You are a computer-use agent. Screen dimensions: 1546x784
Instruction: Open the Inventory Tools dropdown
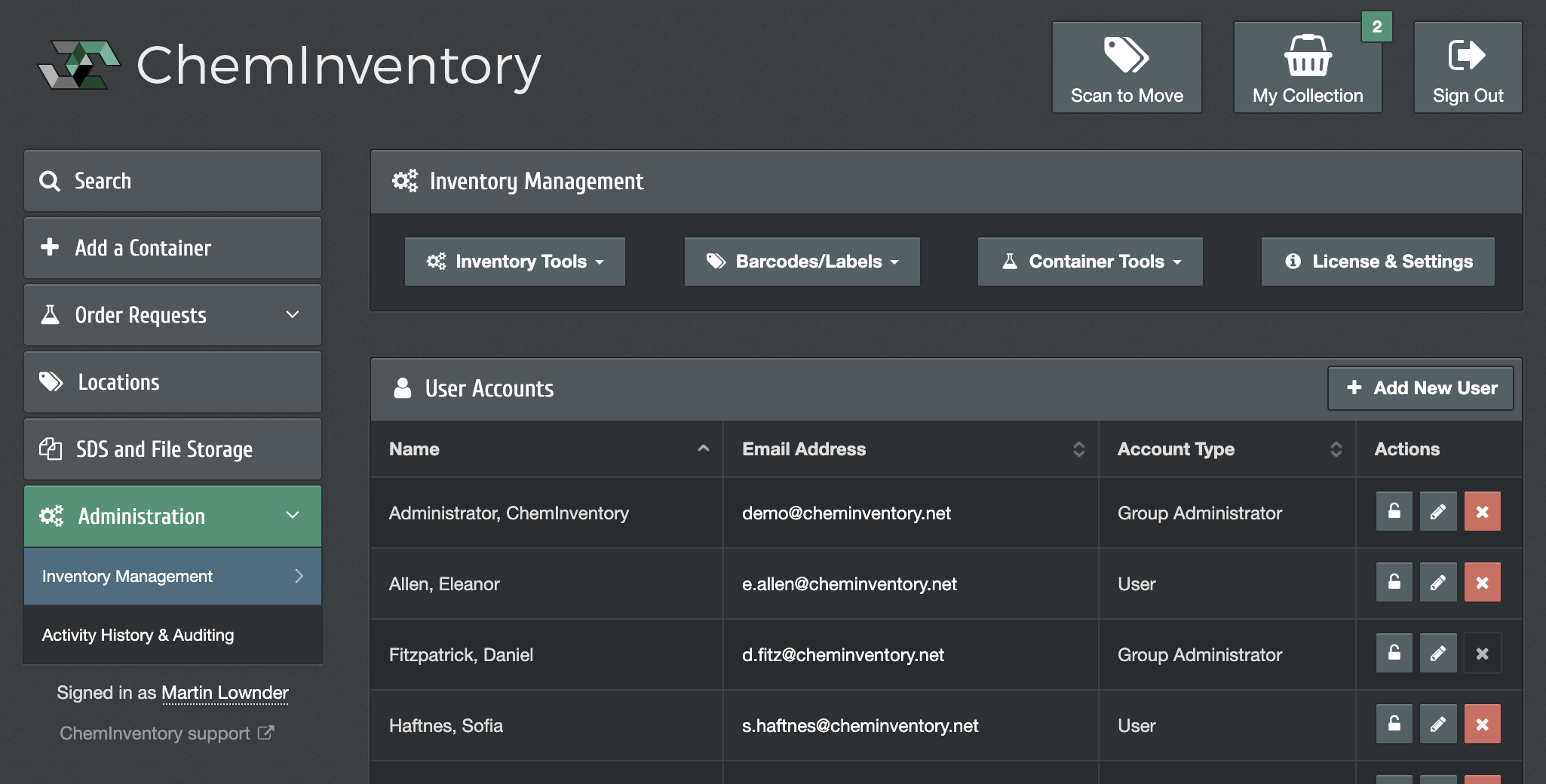pos(515,262)
